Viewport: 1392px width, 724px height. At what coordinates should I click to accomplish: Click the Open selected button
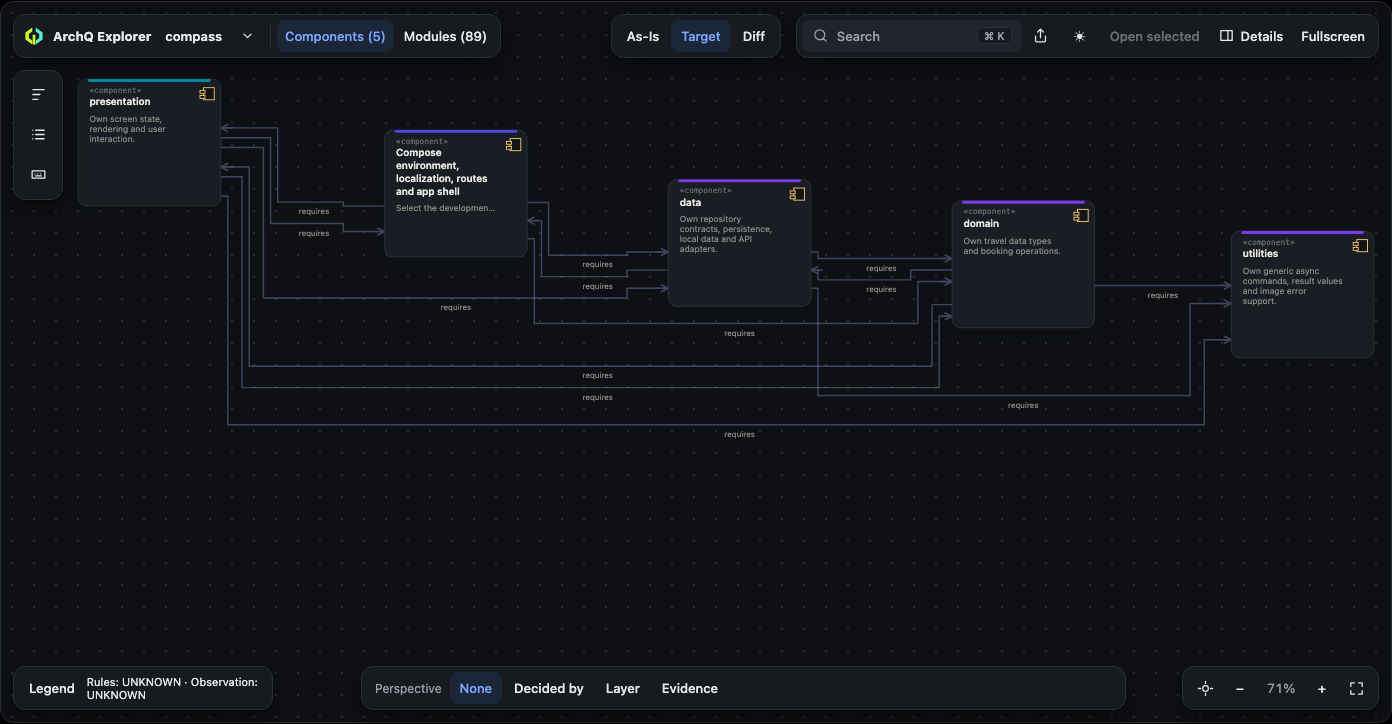click(x=1154, y=36)
